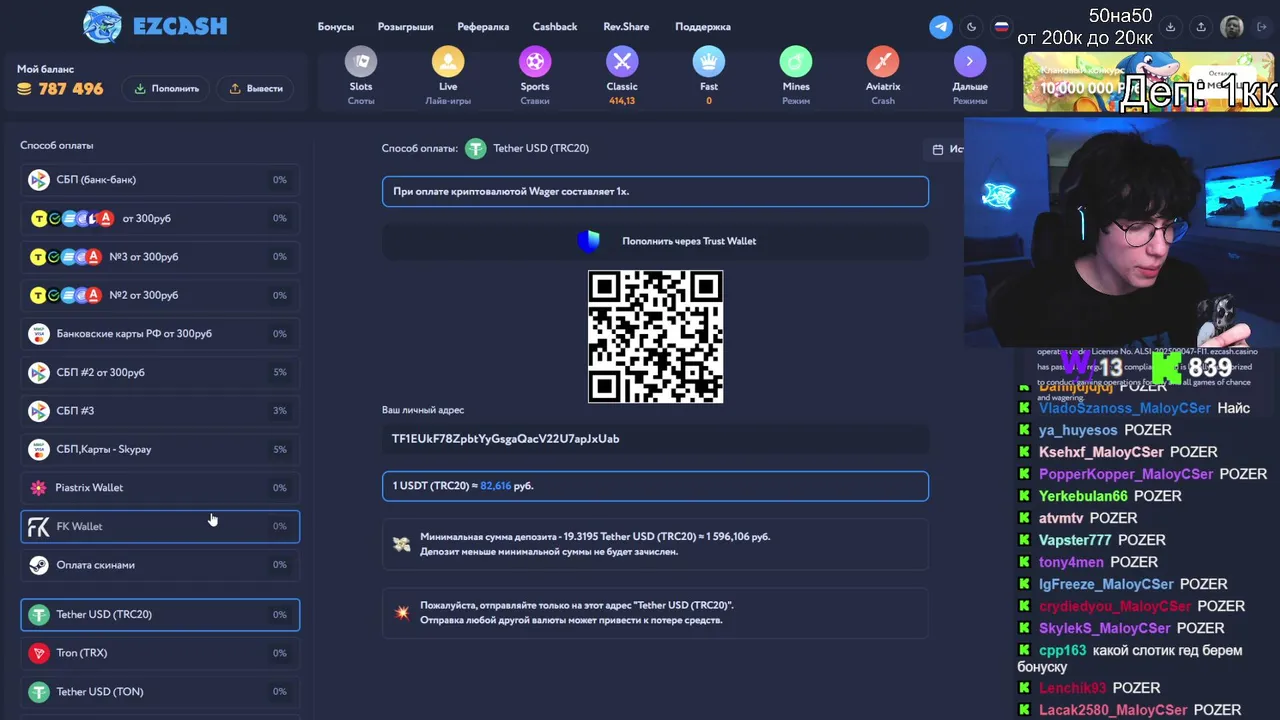Click the Пополнить deposit button
This screenshot has height=720, width=1280.
[166, 88]
